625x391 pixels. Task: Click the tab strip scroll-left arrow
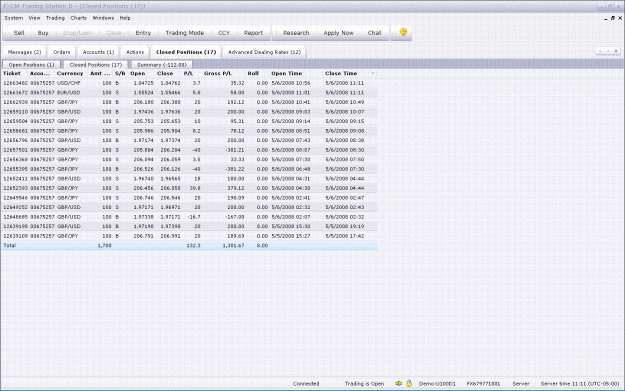[x=601, y=51]
